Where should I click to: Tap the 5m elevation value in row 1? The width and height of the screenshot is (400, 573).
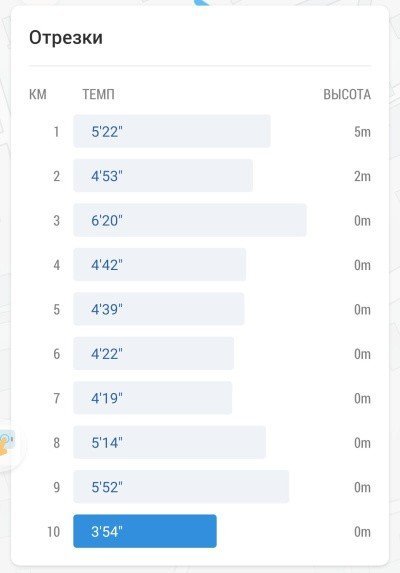[x=362, y=132]
